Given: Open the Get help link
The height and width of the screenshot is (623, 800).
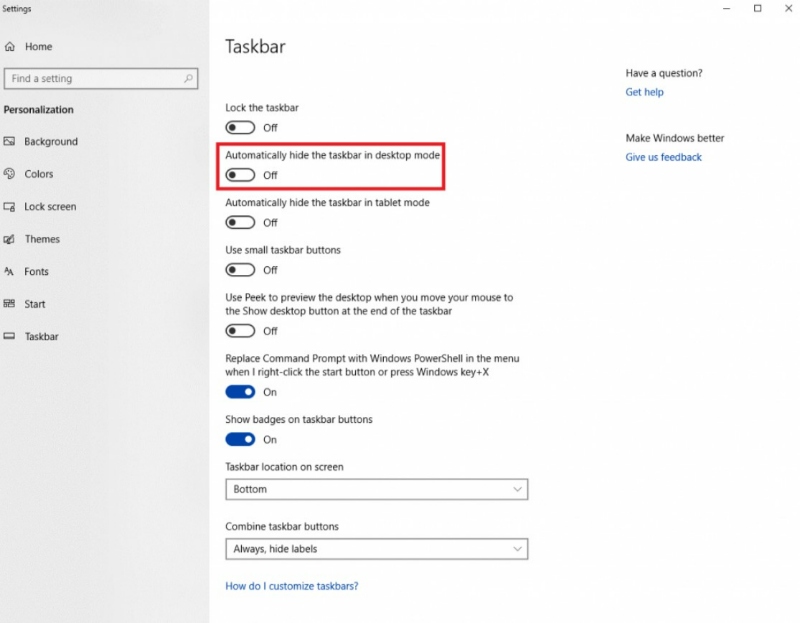Looking at the screenshot, I should pyautogui.click(x=644, y=92).
